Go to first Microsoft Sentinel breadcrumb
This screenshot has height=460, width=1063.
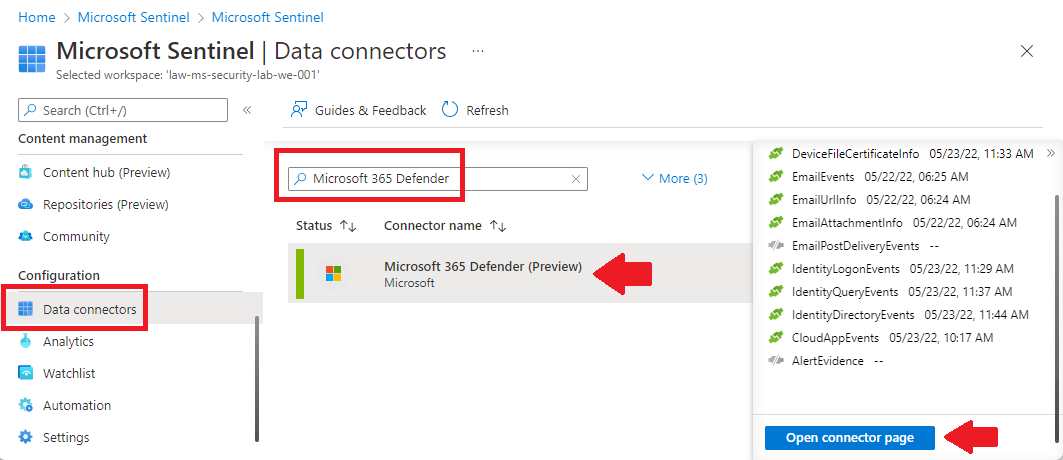pyautogui.click(x=132, y=17)
